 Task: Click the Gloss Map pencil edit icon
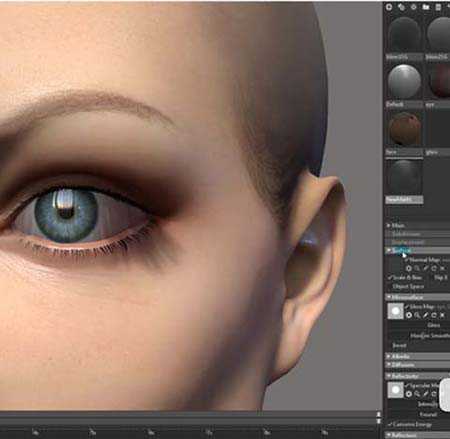click(426, 315)
